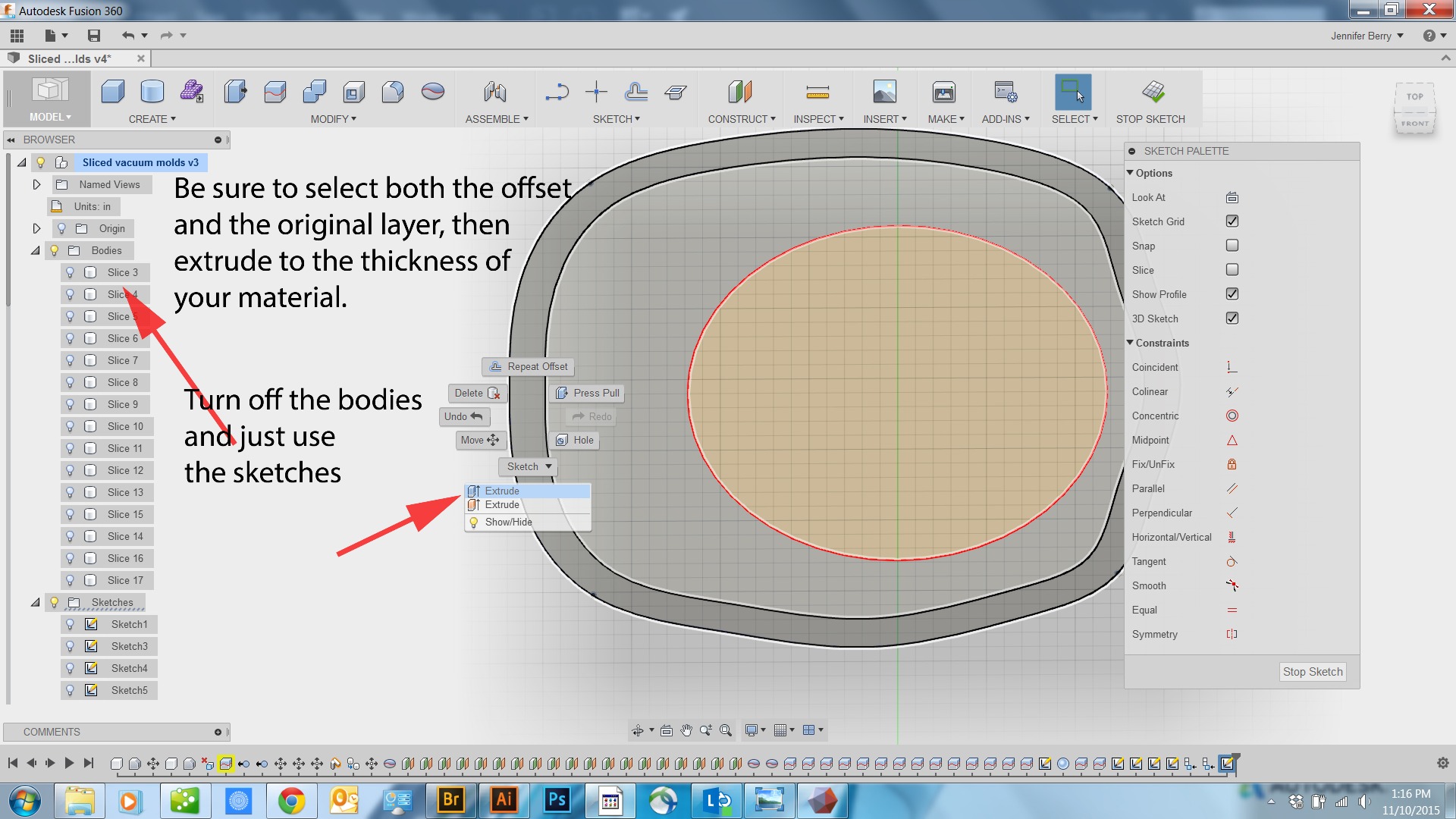1456x819 pixels.
Task: Click the Stop Sketch toolbar icon
Action: point(1153,92)
